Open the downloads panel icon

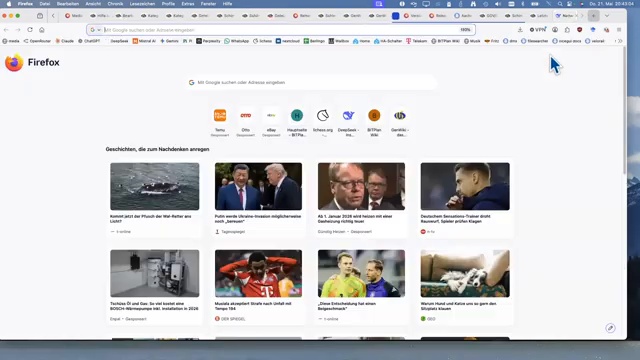click(520, 30)
